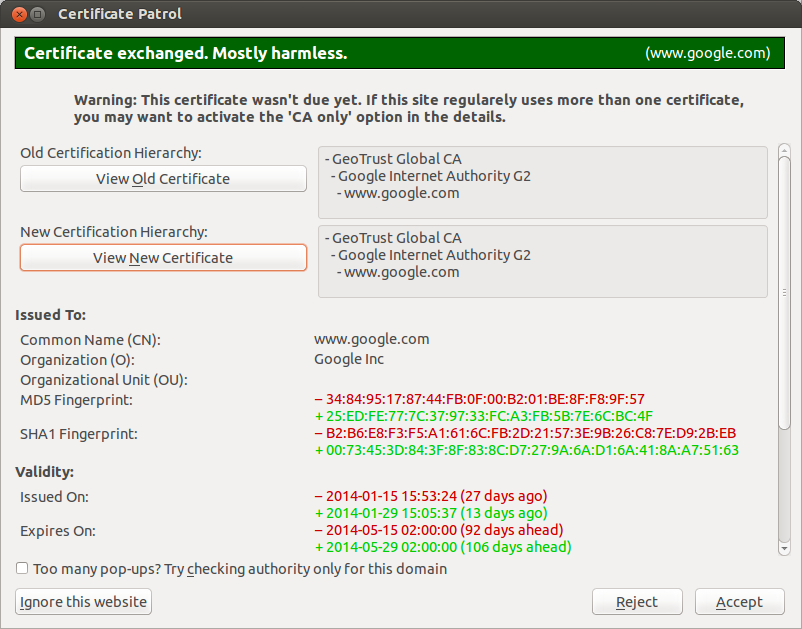Click the window button beside the close button
The image size is (802, 629).
tap(37, 14)
